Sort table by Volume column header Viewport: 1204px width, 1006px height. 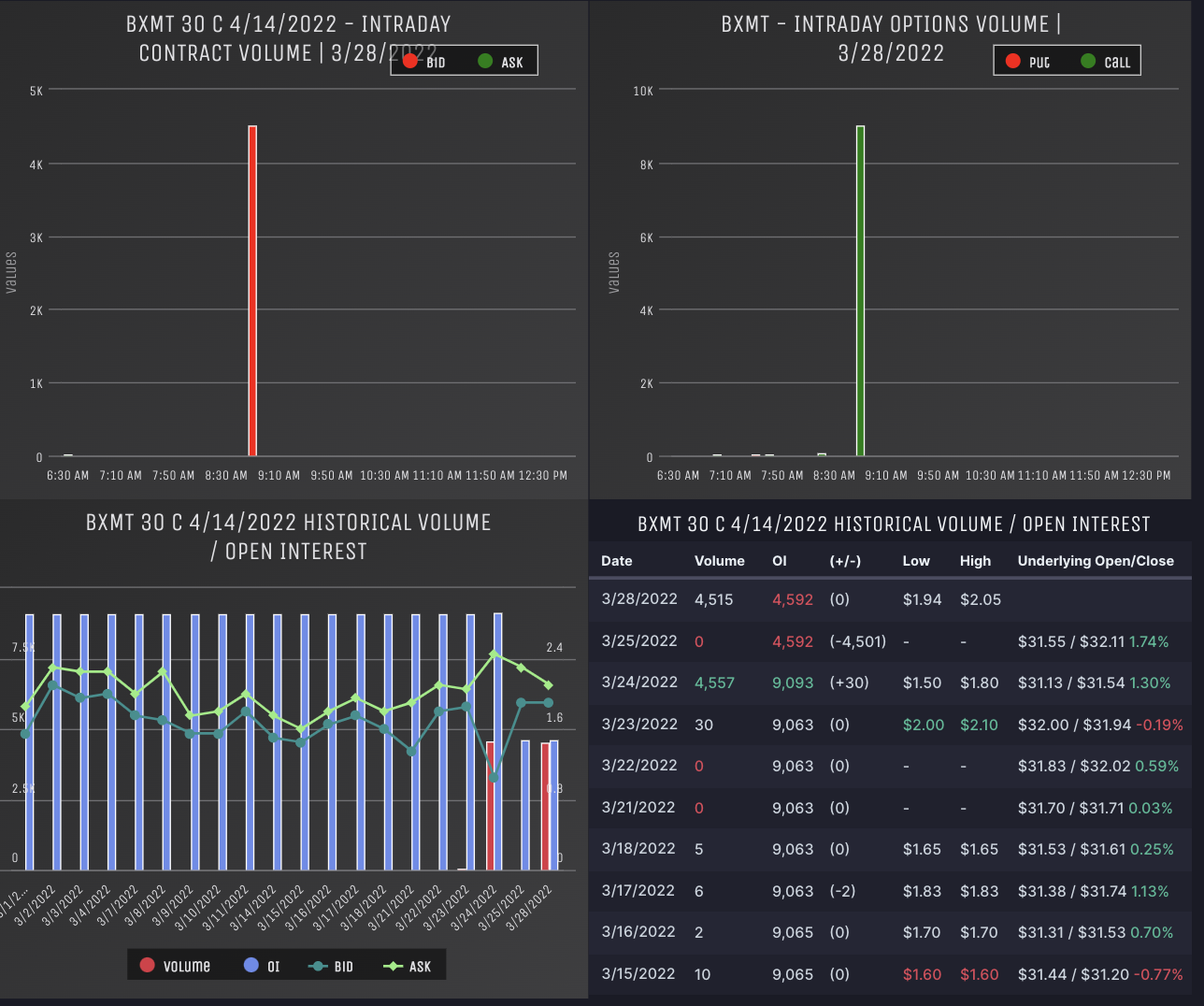[719, 561]
